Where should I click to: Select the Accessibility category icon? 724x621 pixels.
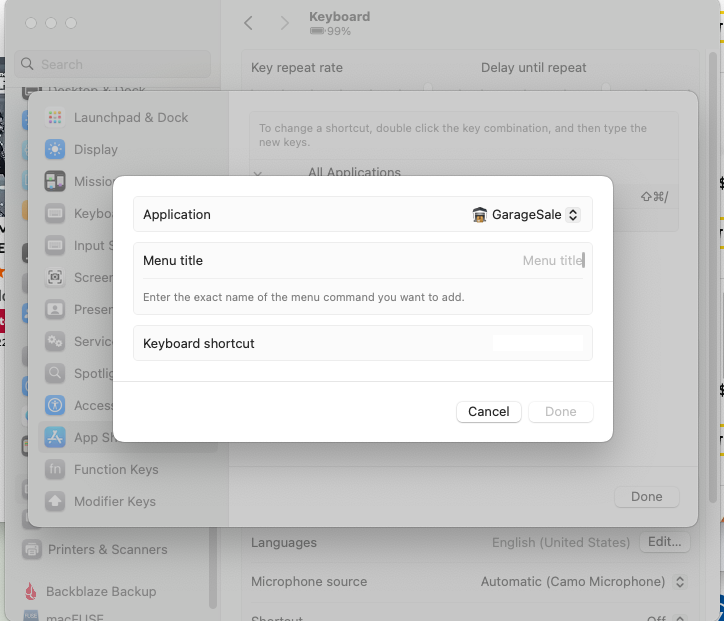click(x=55, y=406)
